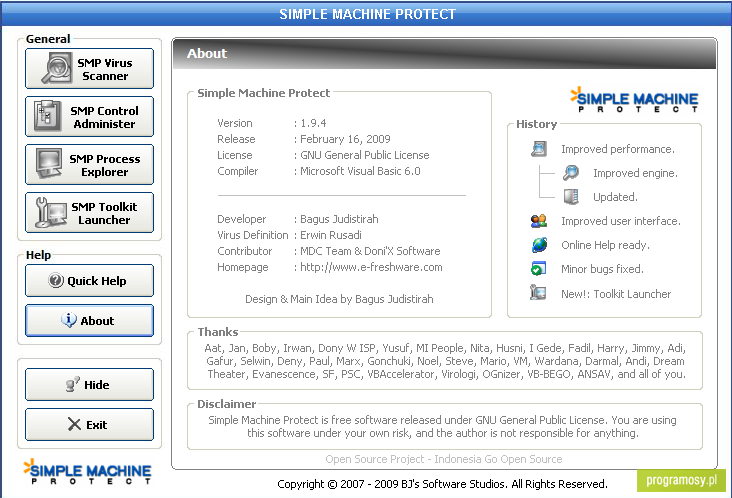Exit the application
Screen dimensions: 732x498
point(89,425)
